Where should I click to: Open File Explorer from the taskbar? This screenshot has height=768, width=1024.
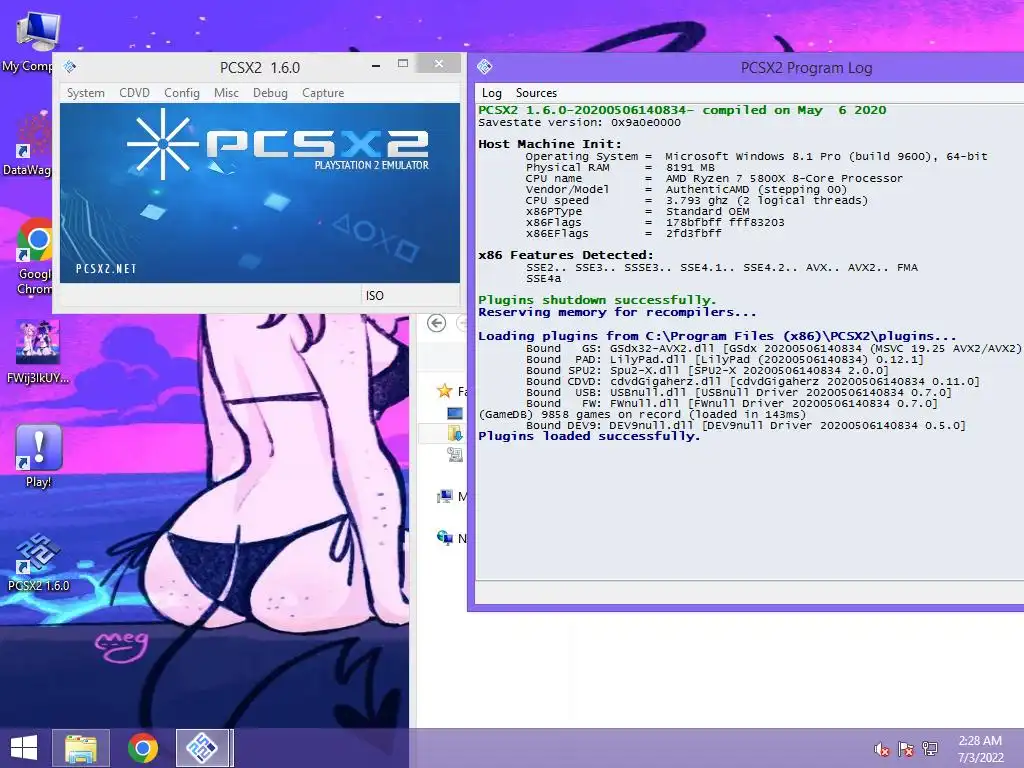(81, 748)
